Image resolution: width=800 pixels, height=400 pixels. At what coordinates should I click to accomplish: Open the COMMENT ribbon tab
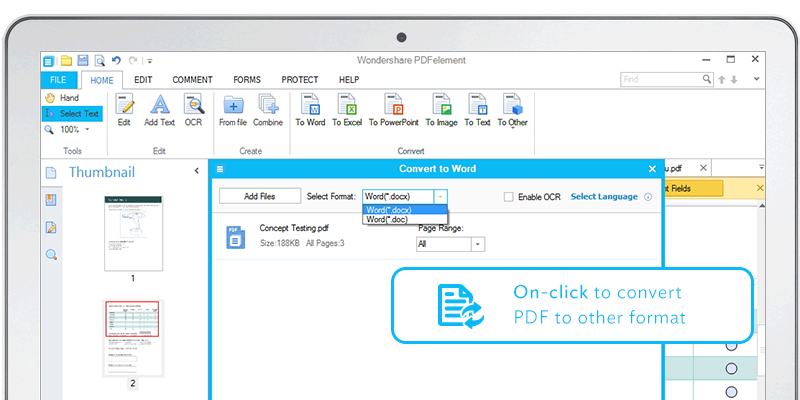192,80
